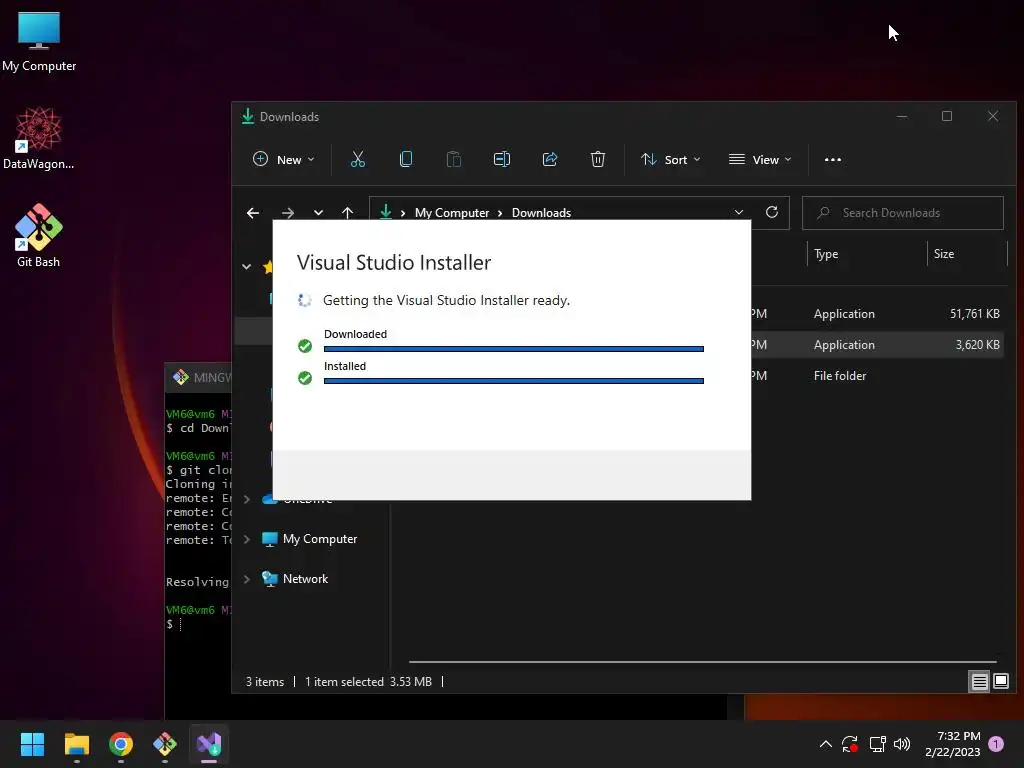Image resolution: width=1024 pixels, height=768 pixels.
Task: Sort by the Size column header
Action: click(x=944, y=254)
